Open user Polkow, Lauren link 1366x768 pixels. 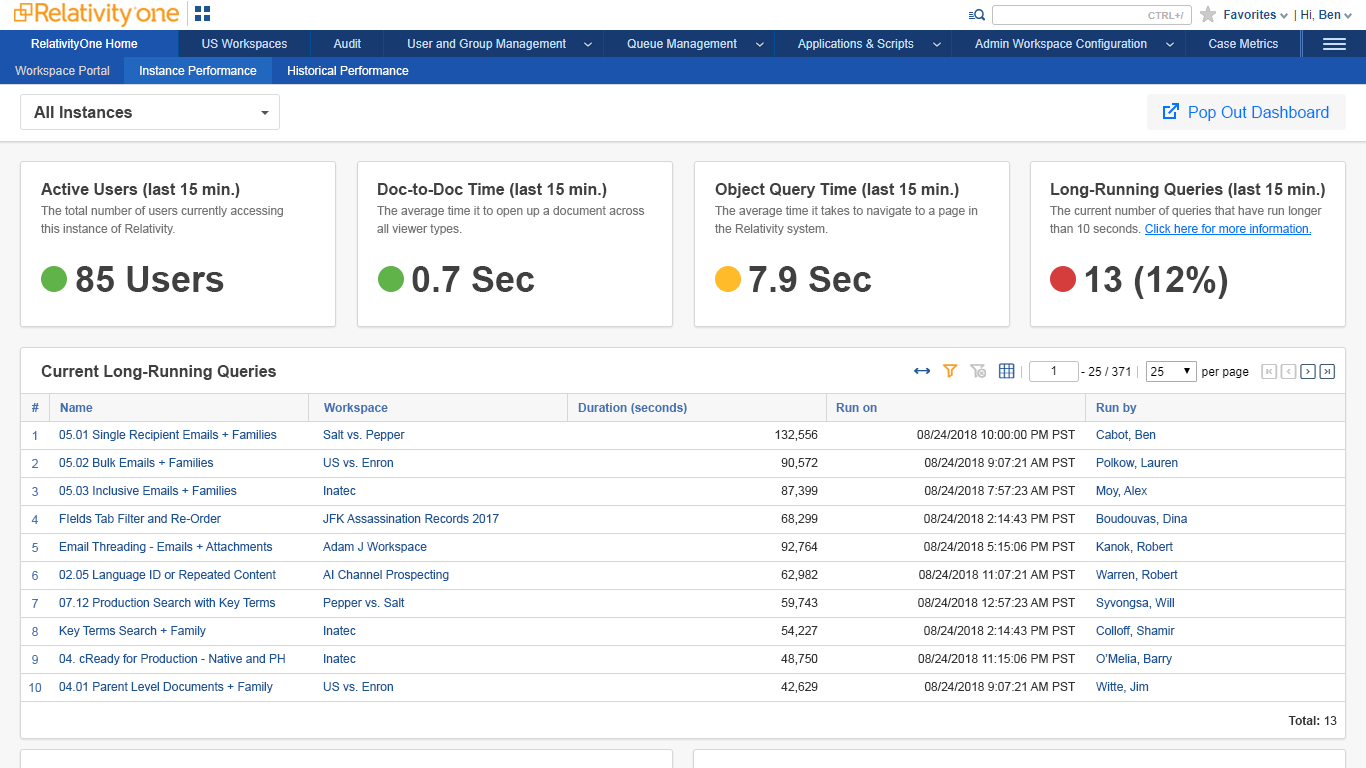click(x=1137, y=463)
